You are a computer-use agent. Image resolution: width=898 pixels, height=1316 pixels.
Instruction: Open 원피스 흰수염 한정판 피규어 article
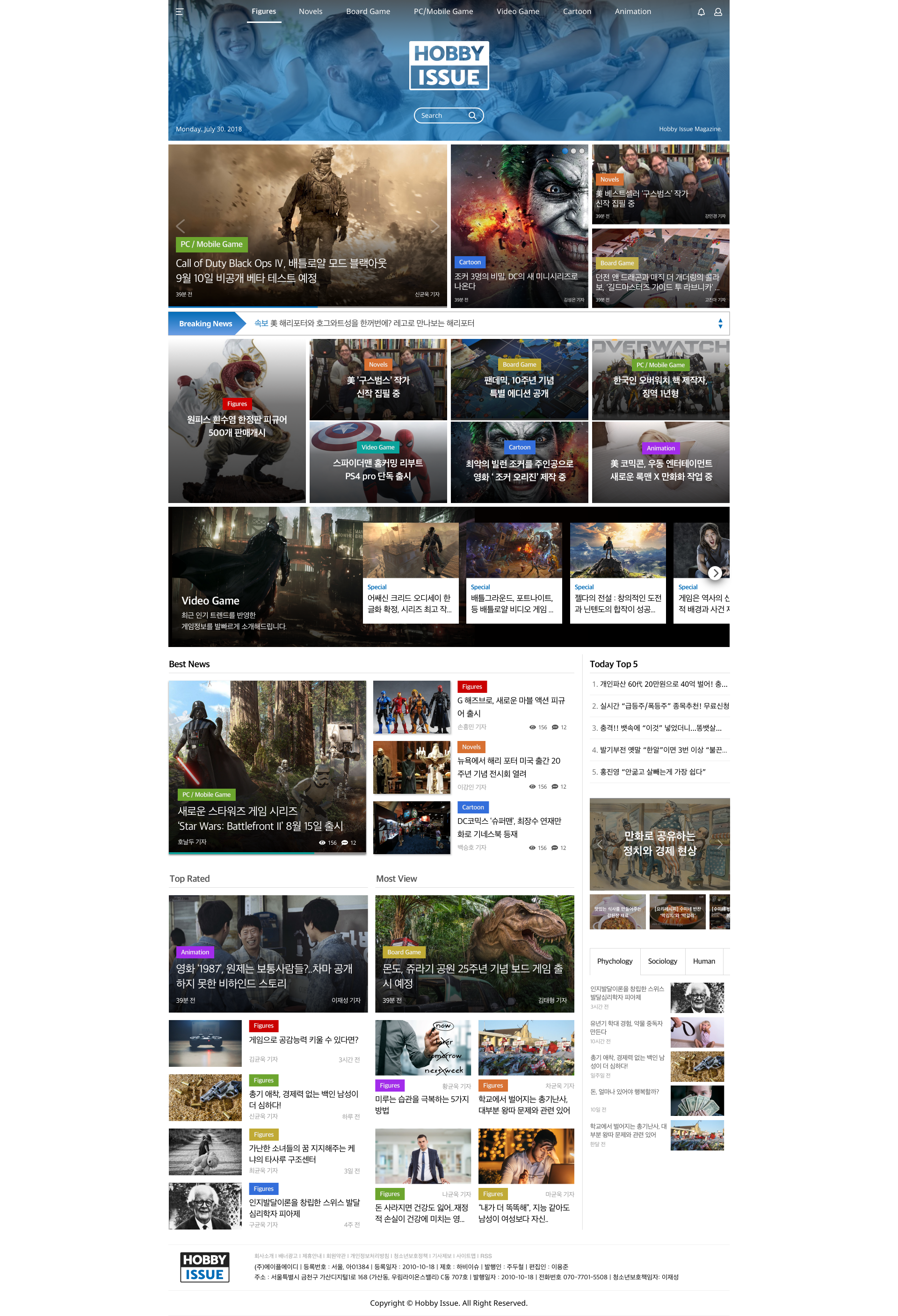237,421
